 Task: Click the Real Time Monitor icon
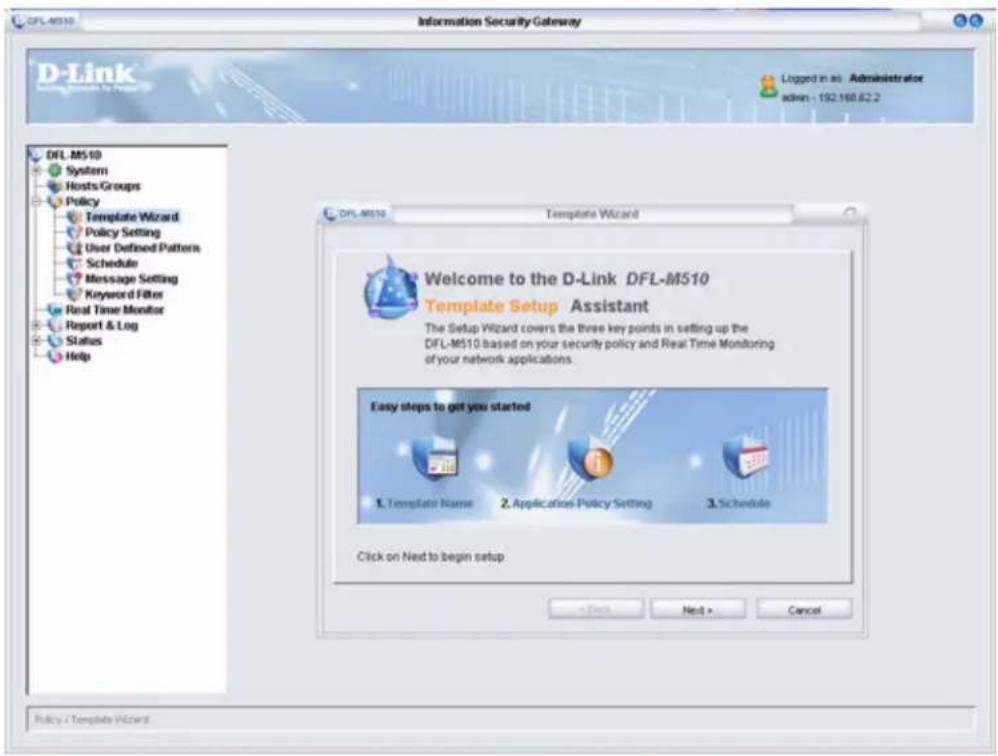click(x=55, y=310)
